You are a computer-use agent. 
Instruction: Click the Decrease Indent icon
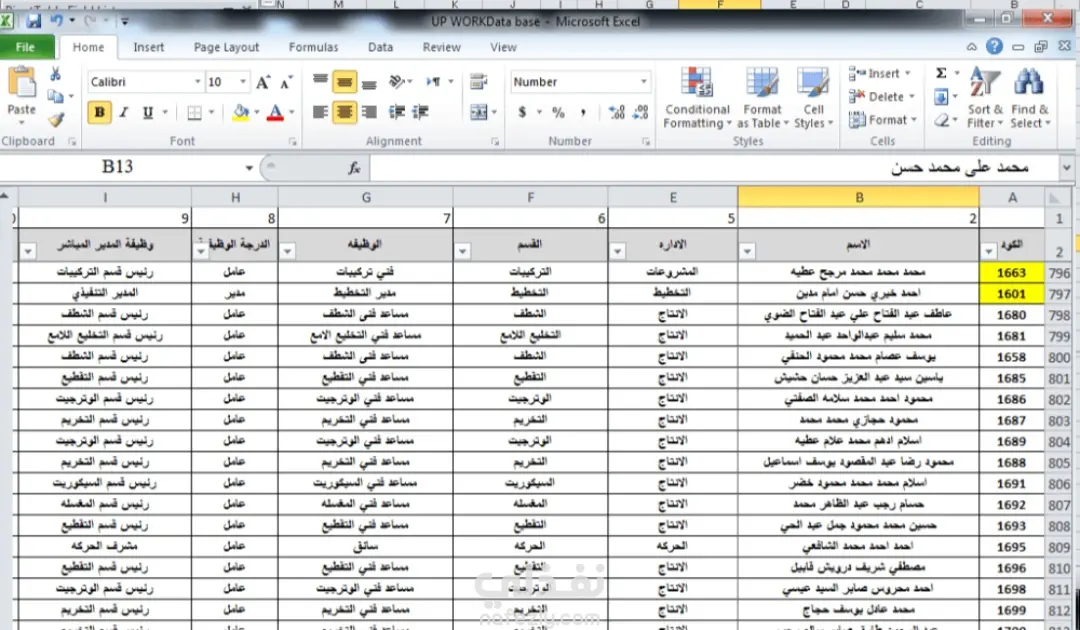point(396,112)
